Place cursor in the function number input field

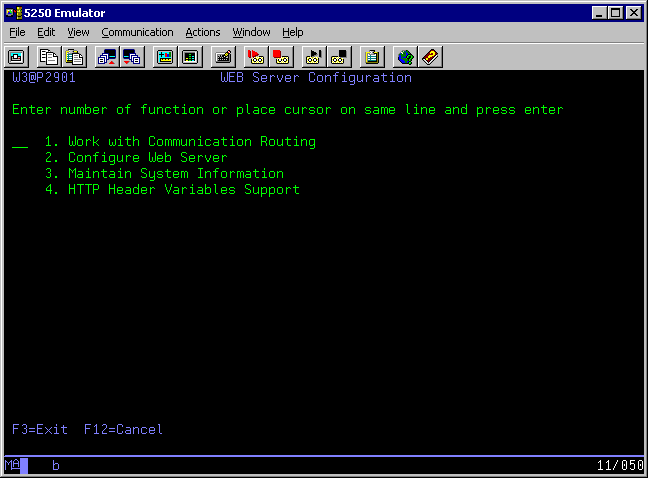(20, 142)
